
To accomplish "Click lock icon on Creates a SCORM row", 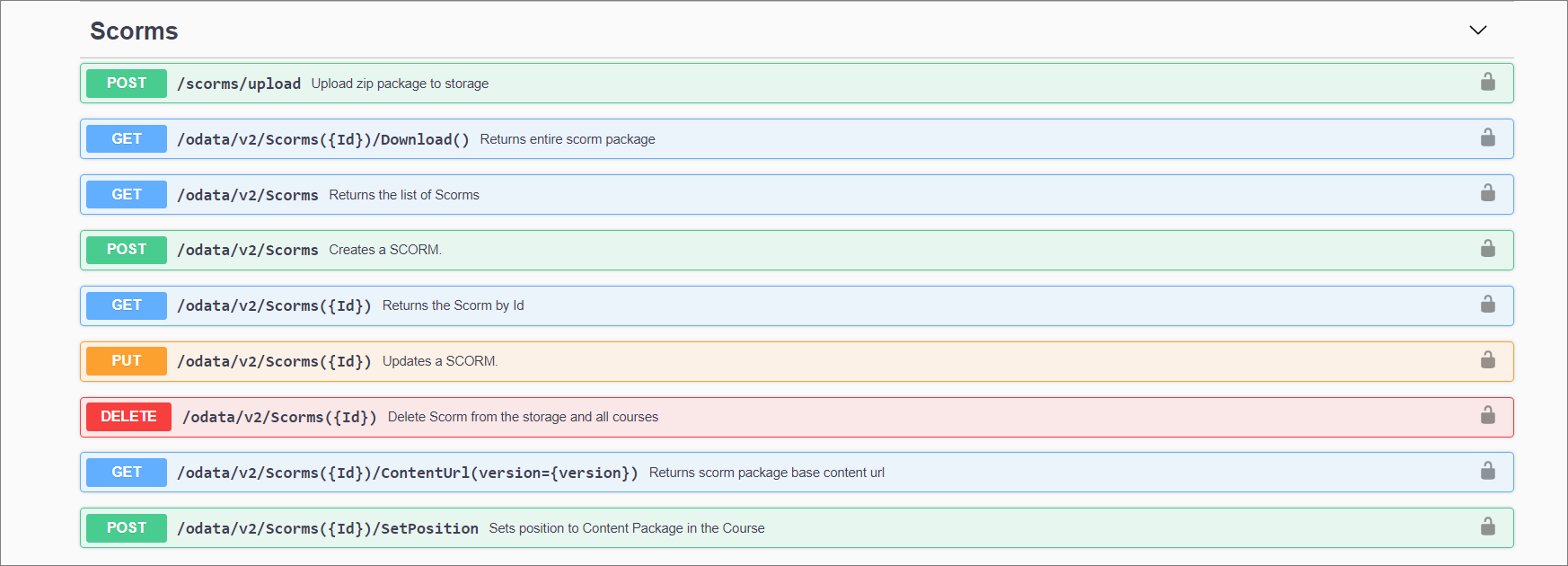I will tap(1487, 249).
